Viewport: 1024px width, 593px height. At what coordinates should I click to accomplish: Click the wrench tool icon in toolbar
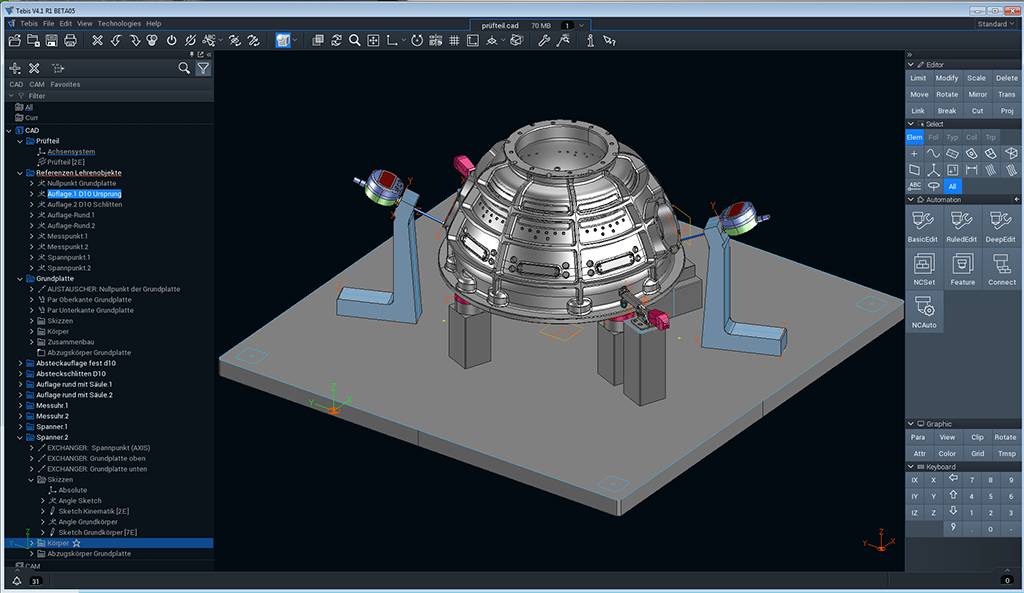[x=543, y=40]
